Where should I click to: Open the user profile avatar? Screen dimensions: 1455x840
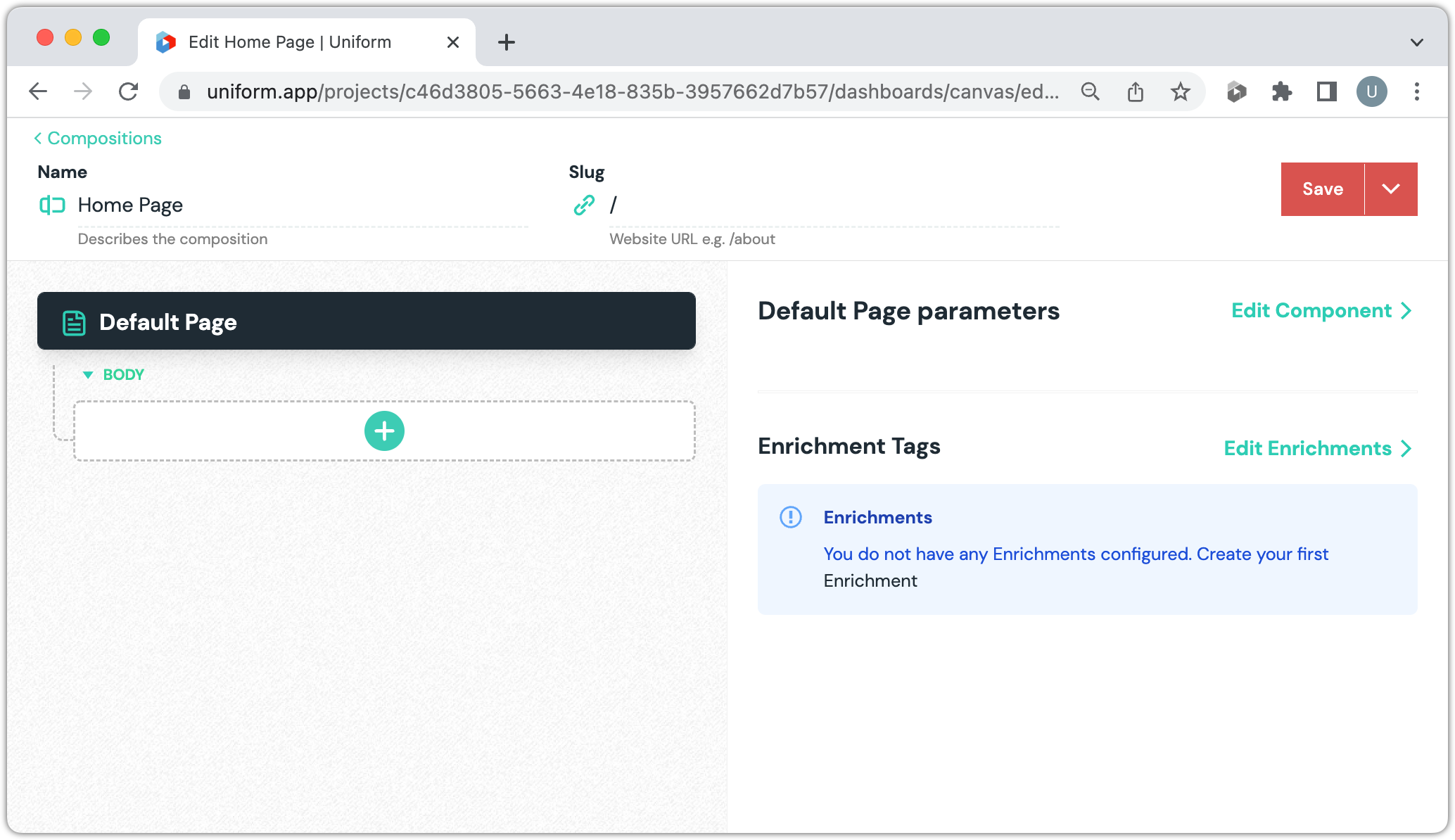pyautogui.click(x=1371, y=91)
